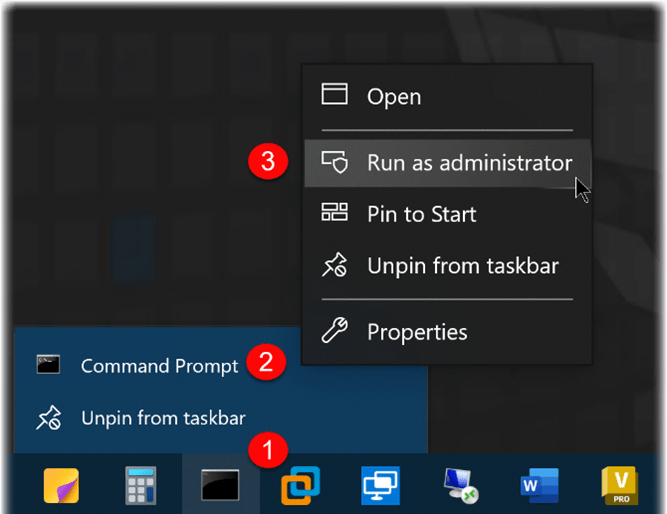Launch Calculator from the taskbar
Image resolution: width=667 pixels, height=514 pixels.
(x=140, y=485)
